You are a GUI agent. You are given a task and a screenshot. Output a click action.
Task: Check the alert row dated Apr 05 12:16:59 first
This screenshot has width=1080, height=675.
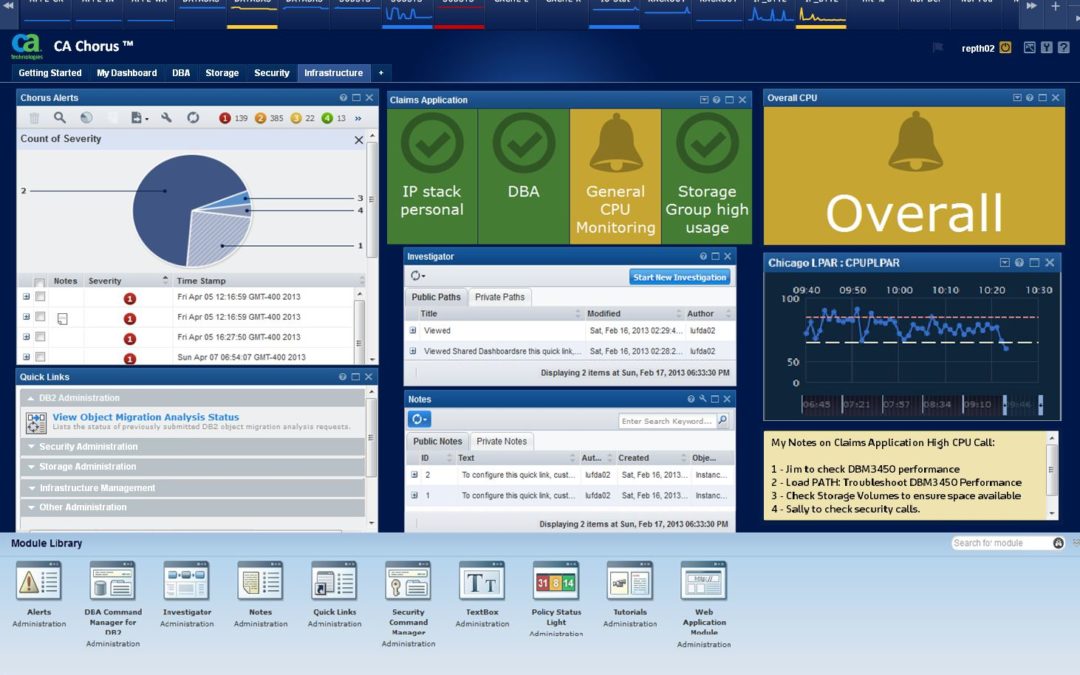(40, 296)
